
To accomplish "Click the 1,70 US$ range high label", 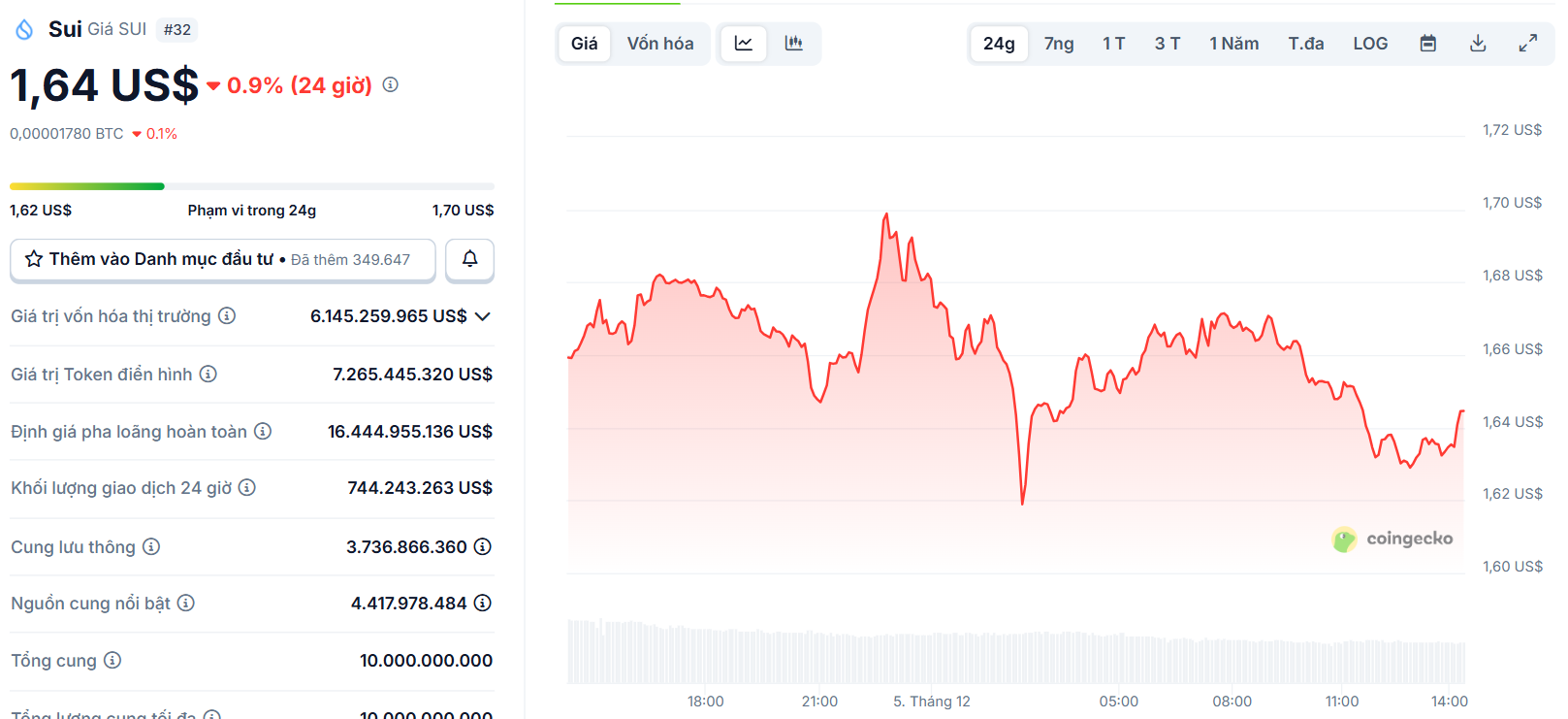I will (x=464, y=211).
